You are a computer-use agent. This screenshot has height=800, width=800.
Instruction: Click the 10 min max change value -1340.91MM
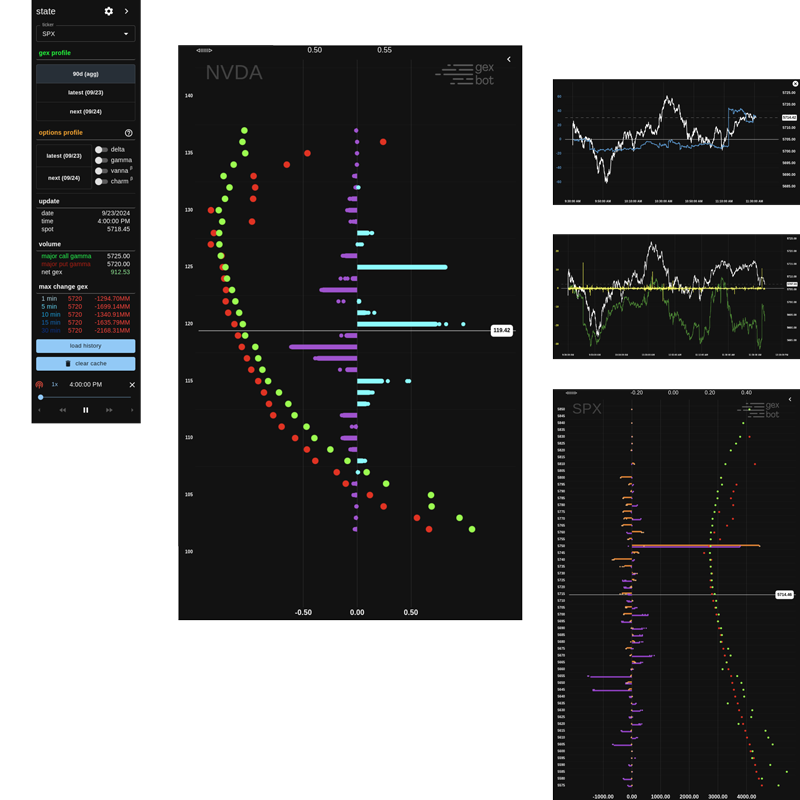coord(112,315)
